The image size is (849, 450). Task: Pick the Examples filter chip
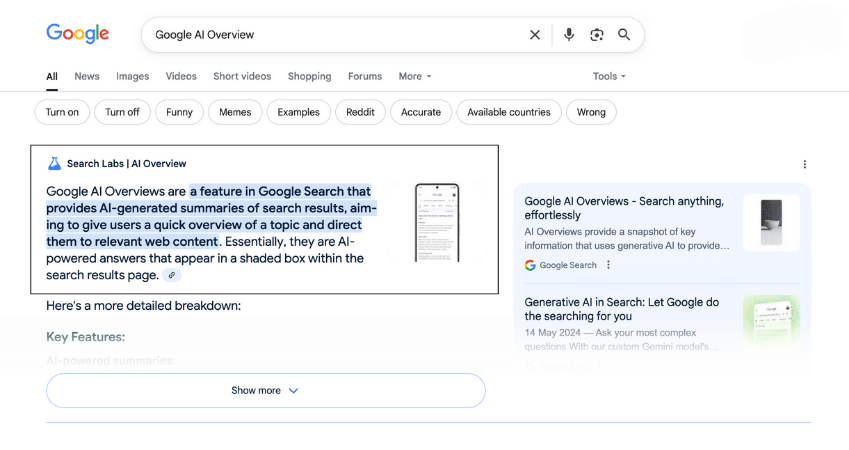pos(298,112)
